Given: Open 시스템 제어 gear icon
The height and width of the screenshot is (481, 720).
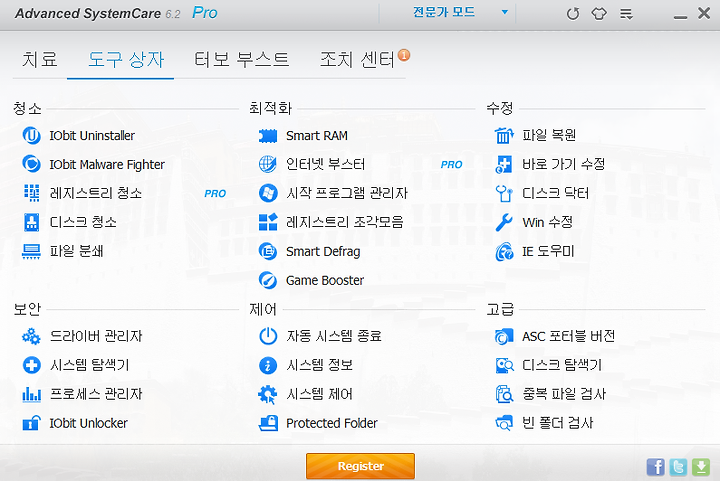Looking at the screenshot, I should [x=268, y=394].
